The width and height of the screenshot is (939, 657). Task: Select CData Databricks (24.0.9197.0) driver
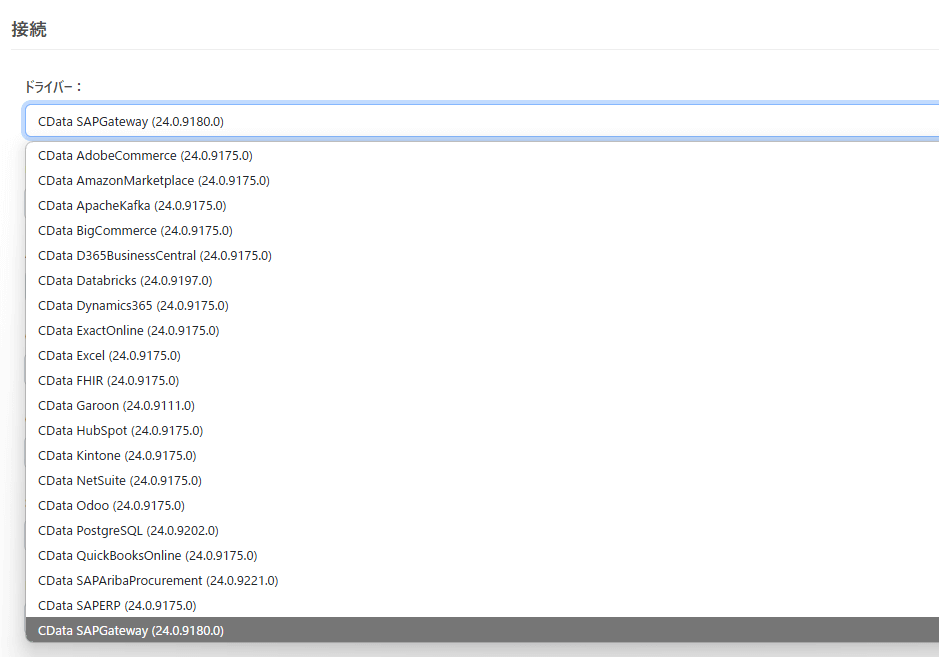coord(482,281)
